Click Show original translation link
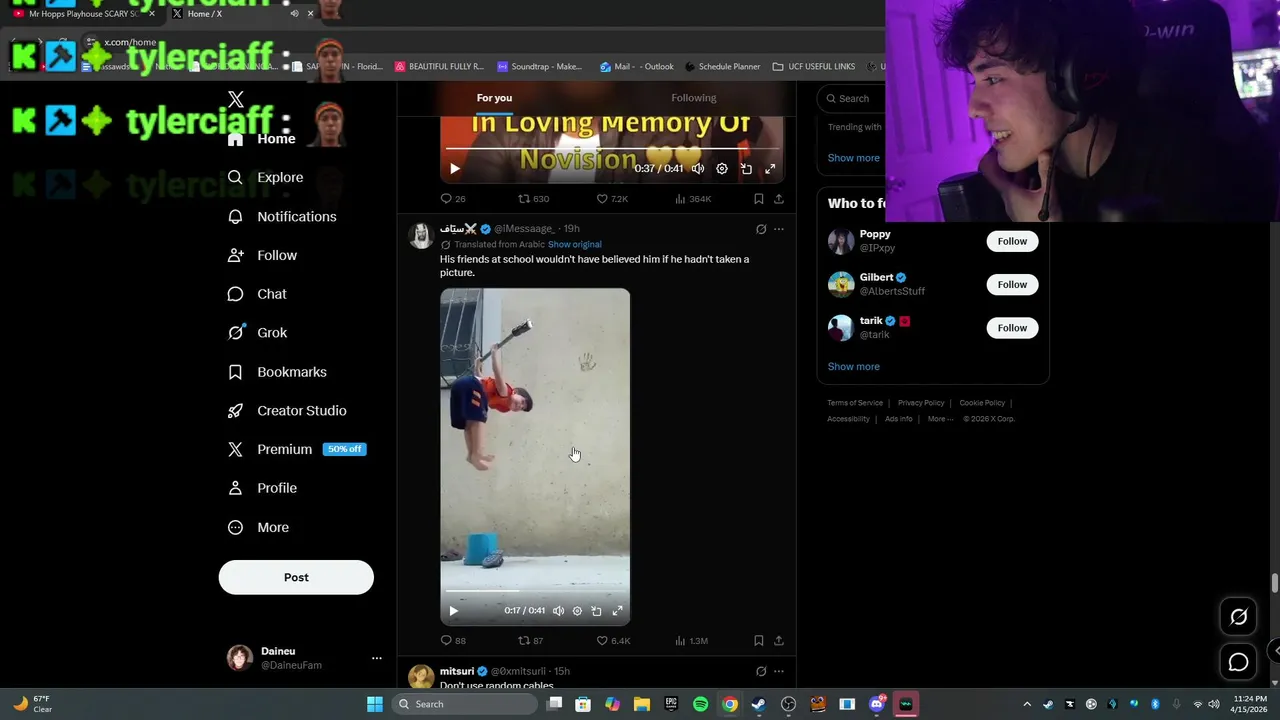This screenshot has height=720, width=1280. [x=575, y=244]
